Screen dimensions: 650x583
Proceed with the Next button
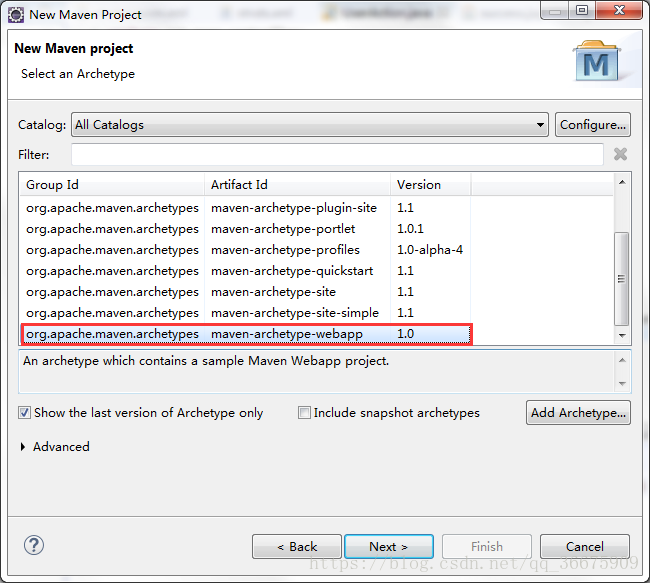[x=389, y=547]
